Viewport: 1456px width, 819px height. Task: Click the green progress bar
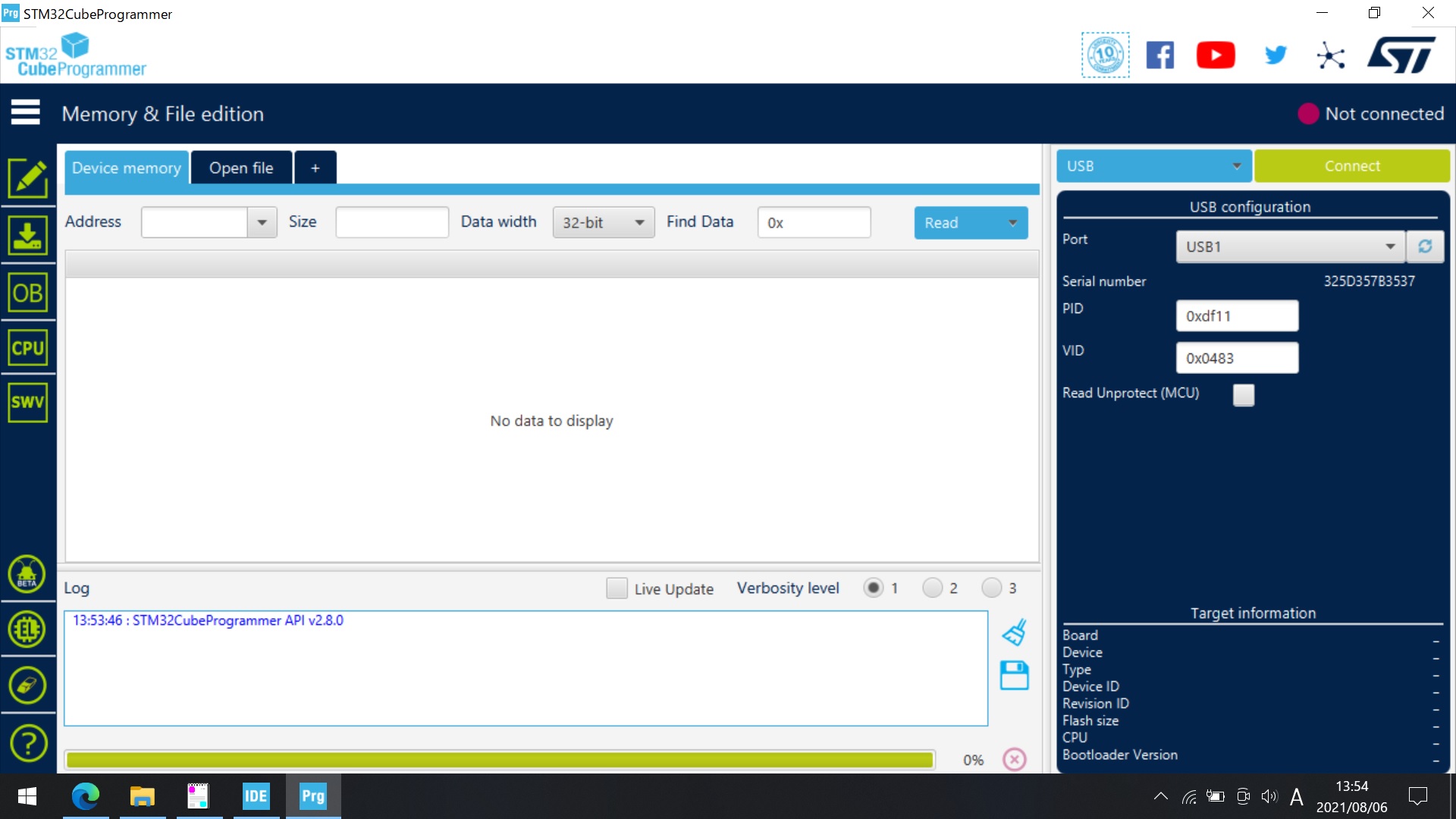click(x=500, y=760)
